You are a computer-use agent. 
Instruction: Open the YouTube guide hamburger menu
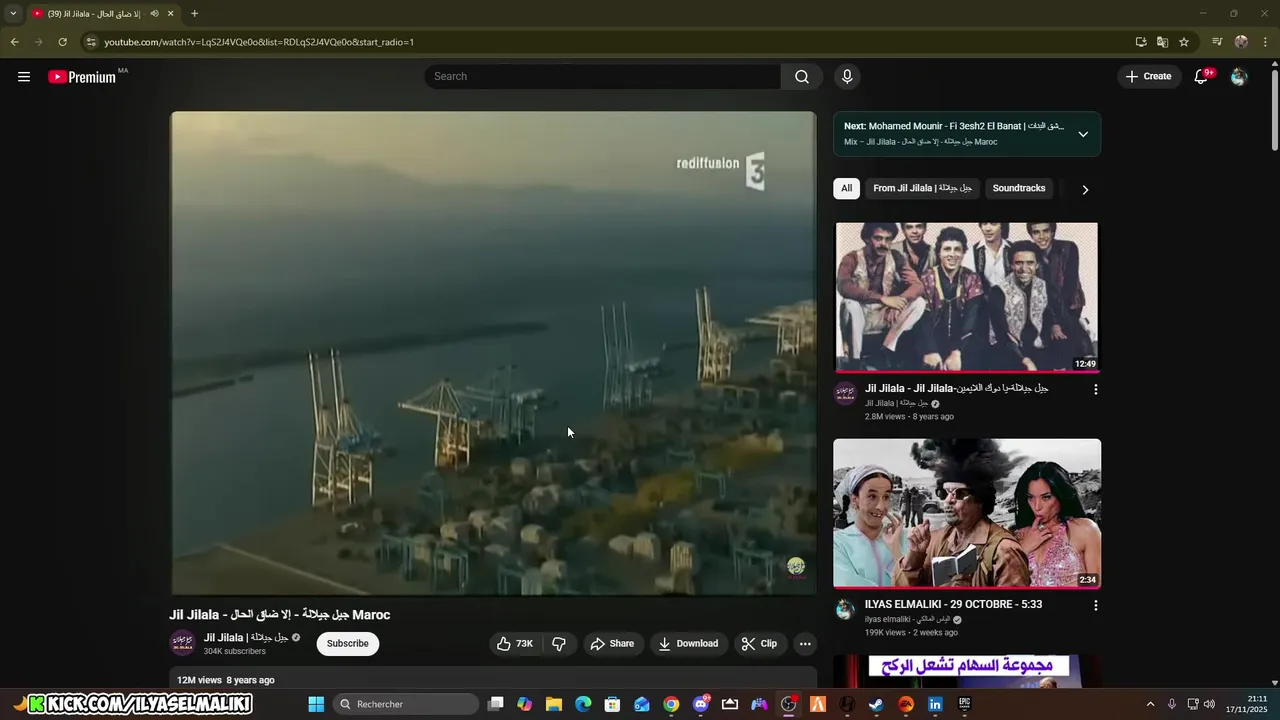24,77
